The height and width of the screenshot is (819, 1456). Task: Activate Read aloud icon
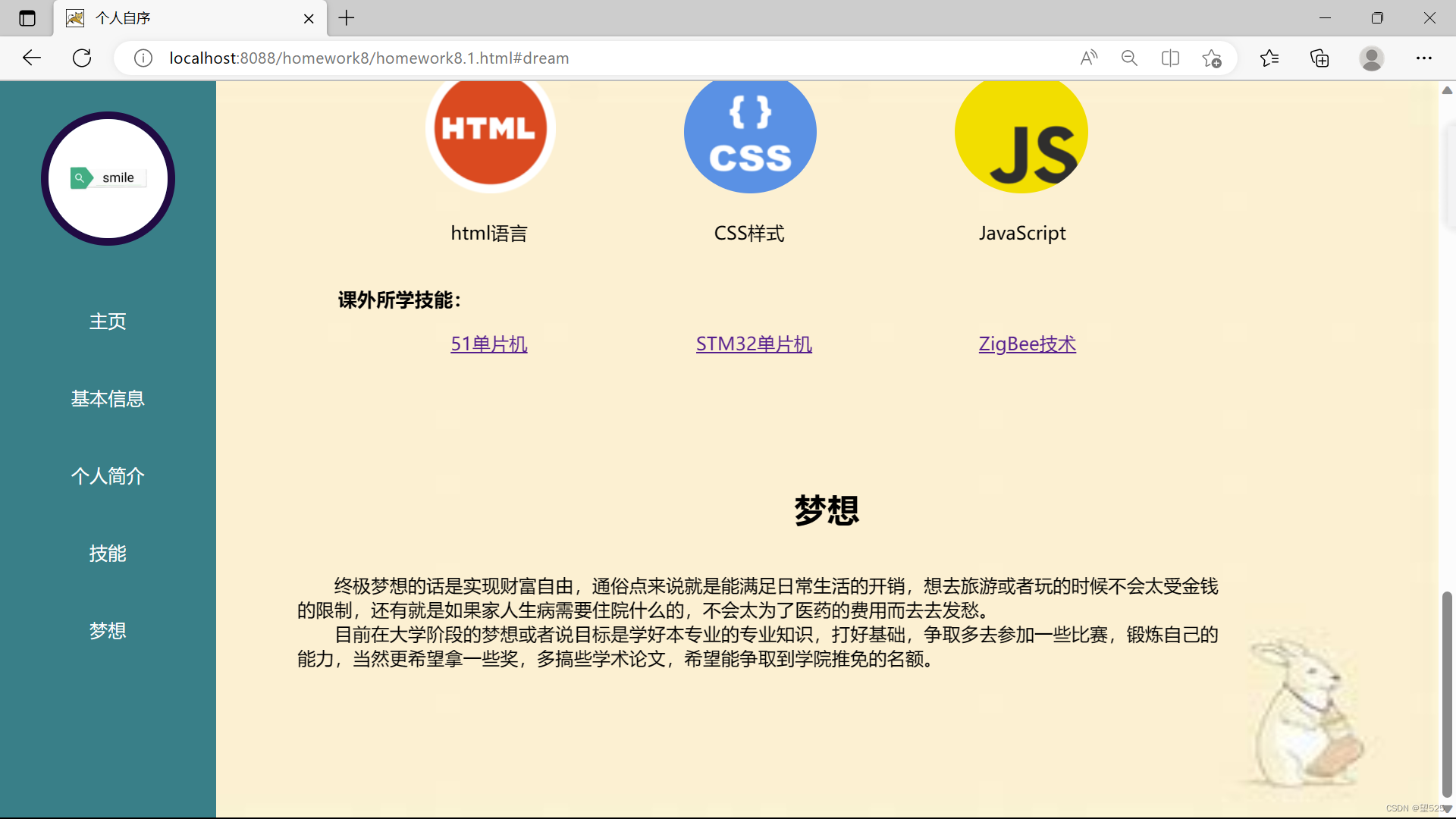click(1089, 58)
